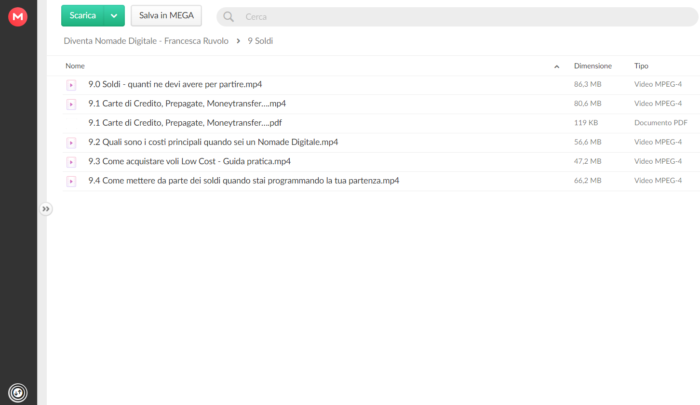This screenshot has width=700, height=405.
Task: Expand the sidebar with double-arrow handle
Action: point(46,209)
